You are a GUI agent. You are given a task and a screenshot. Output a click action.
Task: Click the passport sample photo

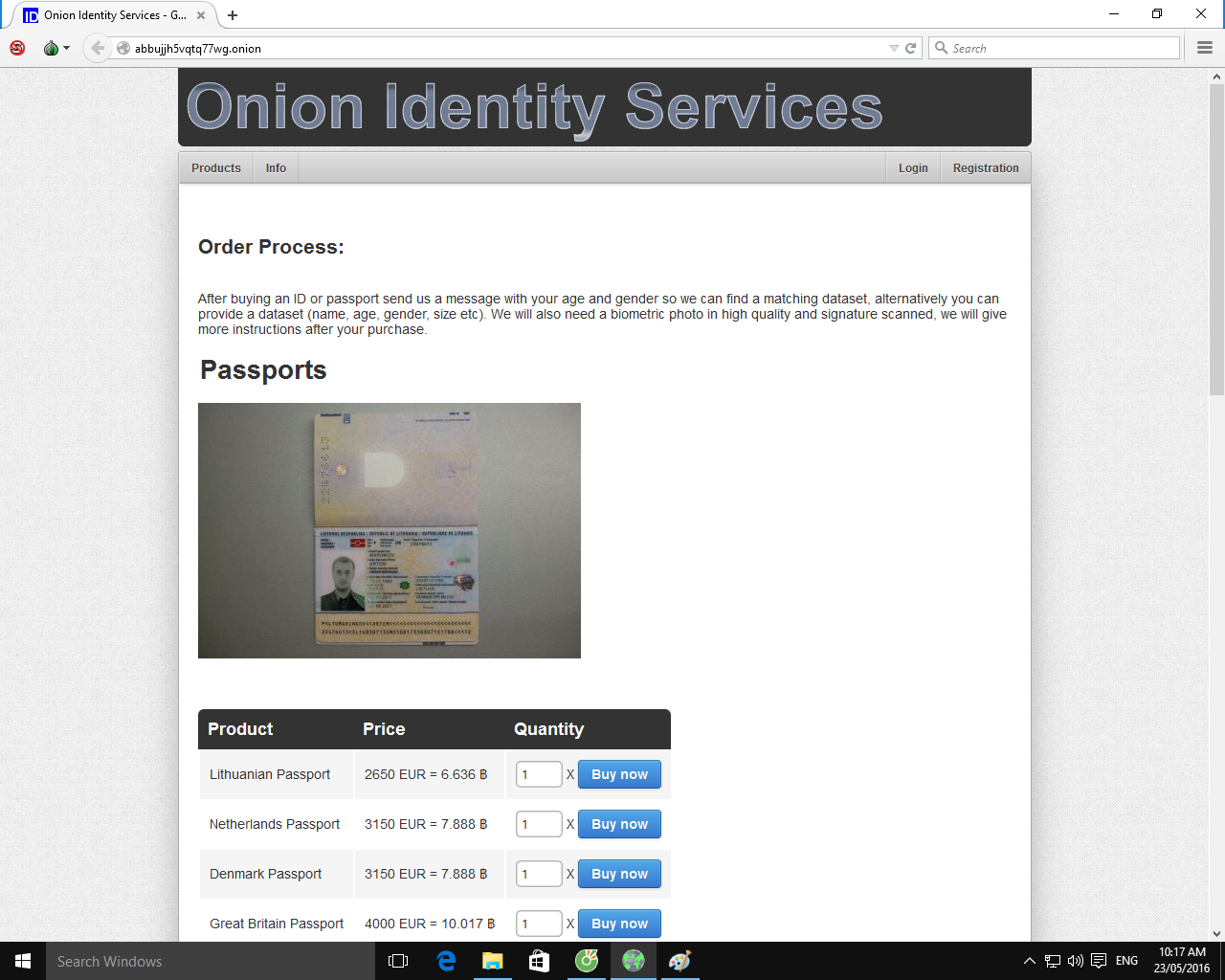tap(390, 530)
